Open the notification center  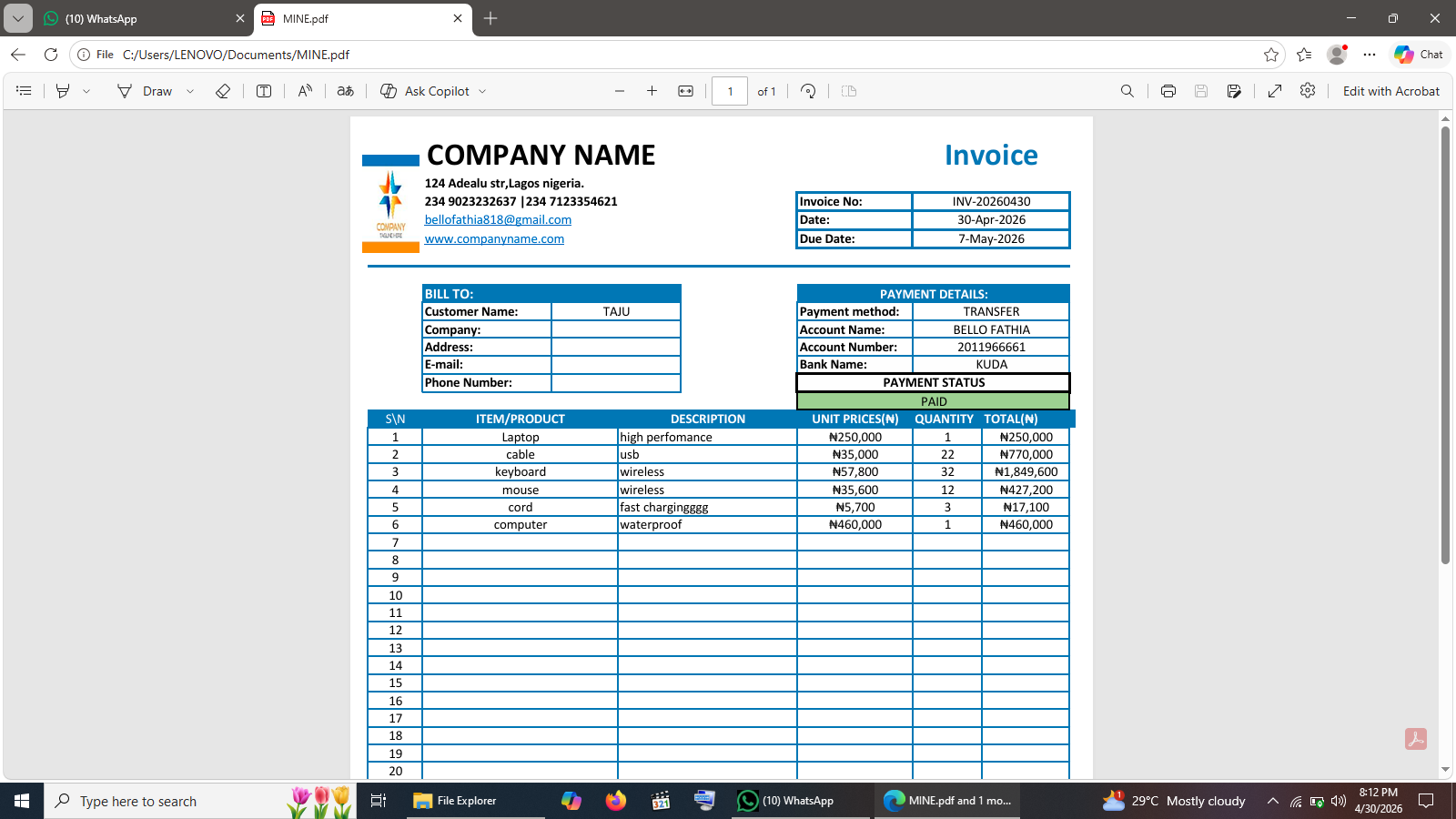click(1426, 801)
